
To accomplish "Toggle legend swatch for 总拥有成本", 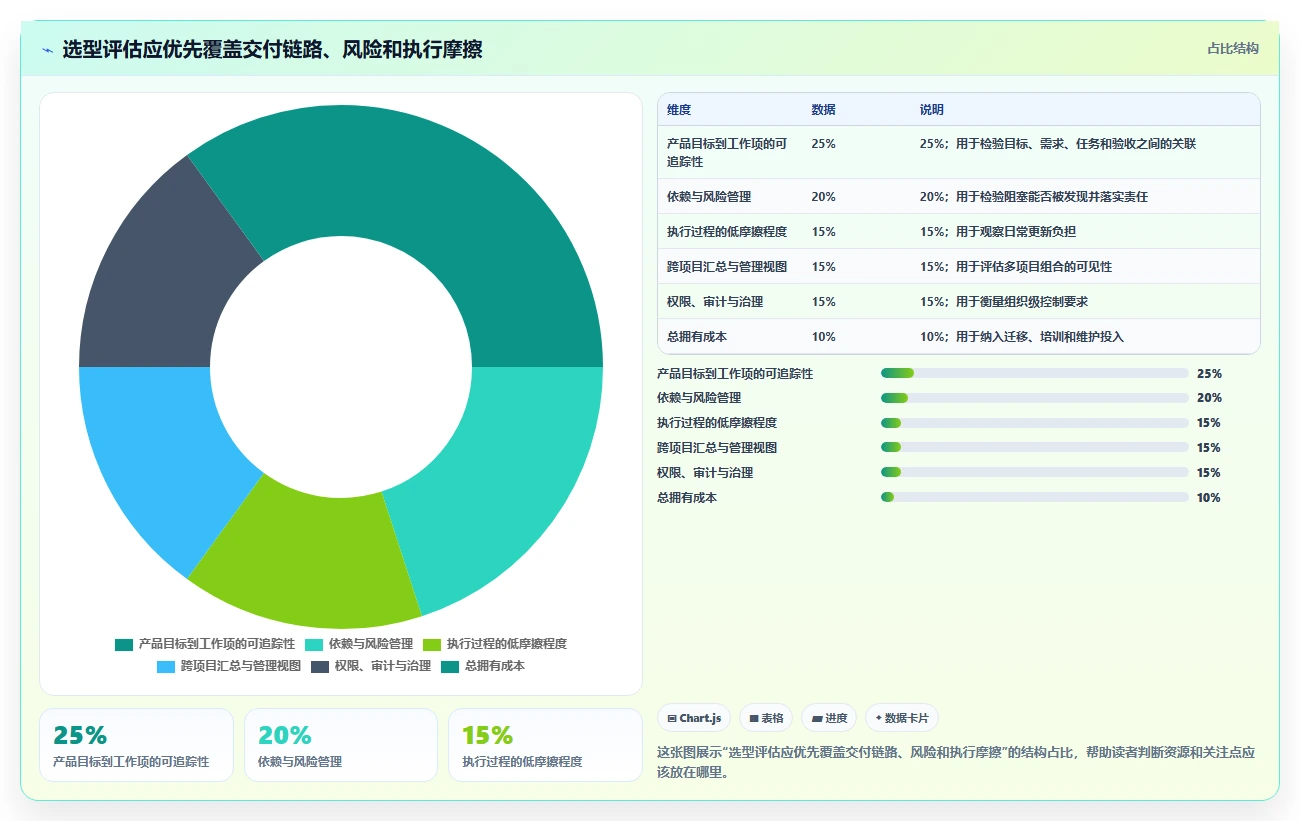I will [450, 667].
